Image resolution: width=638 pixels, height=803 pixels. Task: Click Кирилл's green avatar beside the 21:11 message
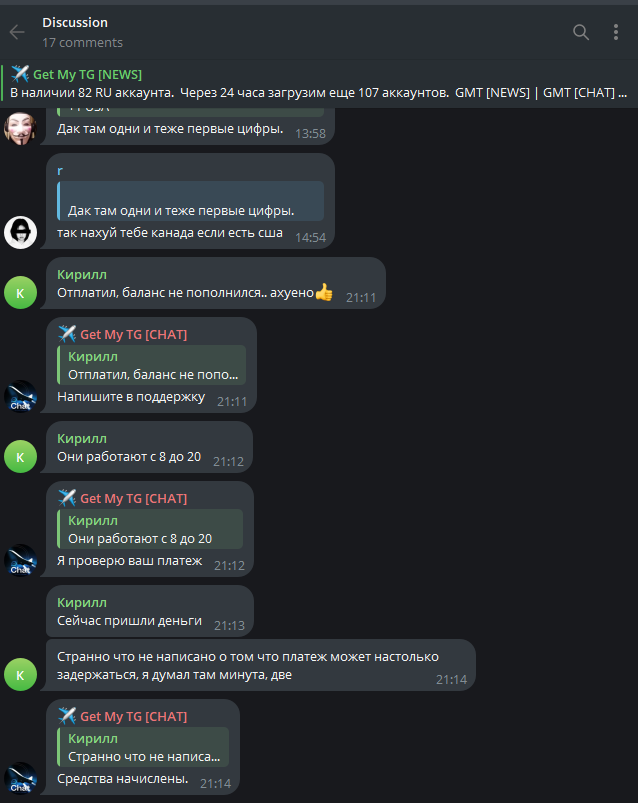point(20,292)
